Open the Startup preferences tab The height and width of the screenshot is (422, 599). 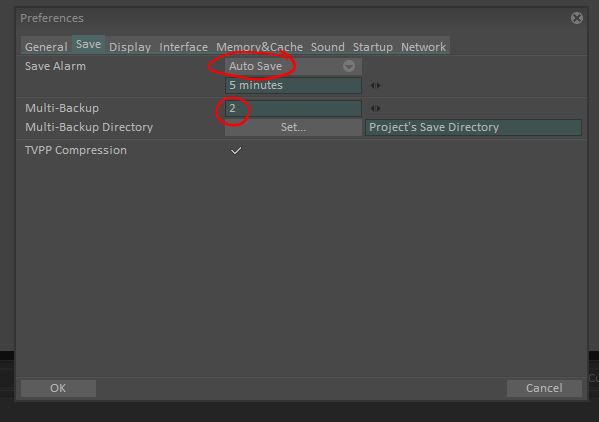(x=373, y=47)
